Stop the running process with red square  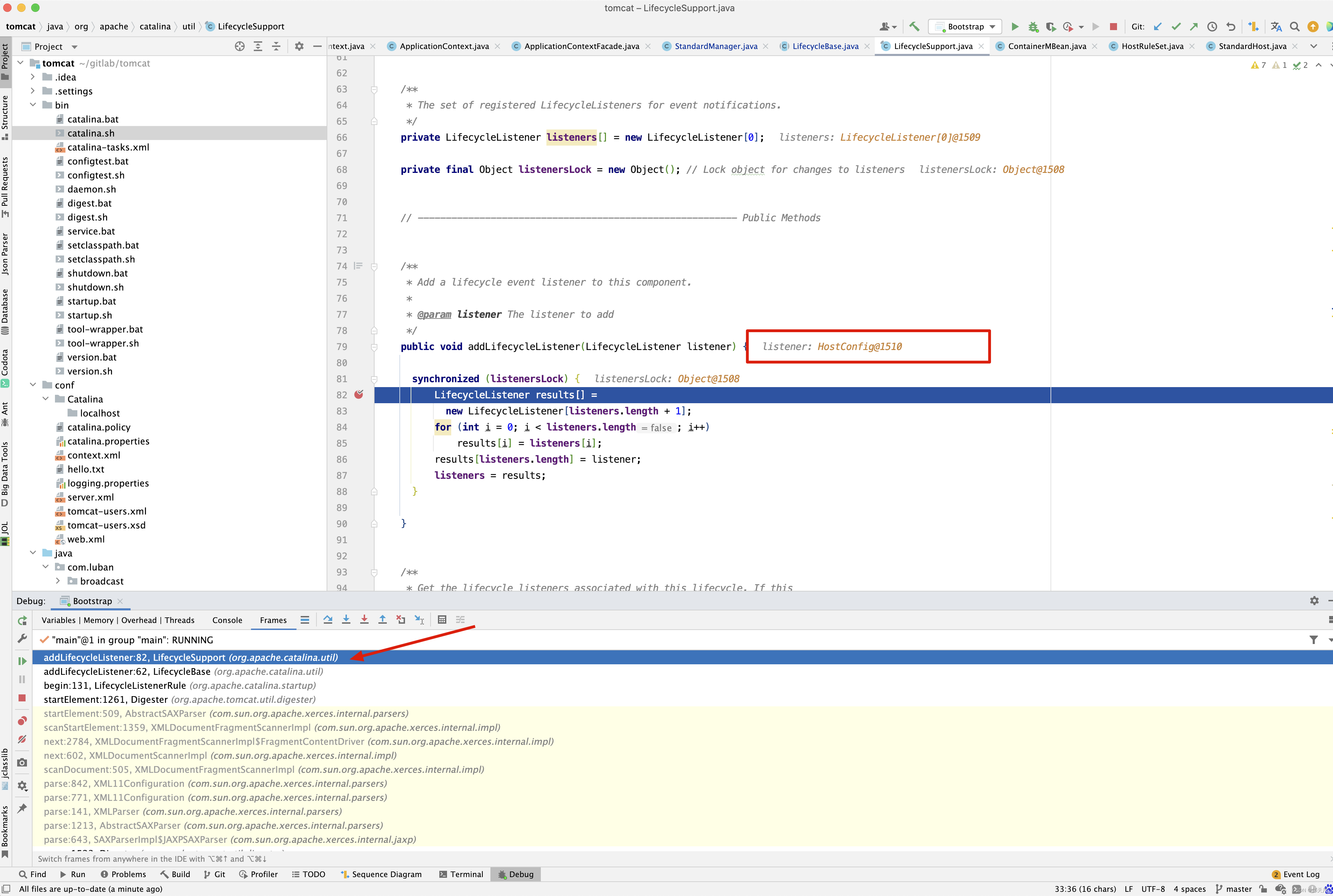pyautogui.click(x=1113, y=26)
